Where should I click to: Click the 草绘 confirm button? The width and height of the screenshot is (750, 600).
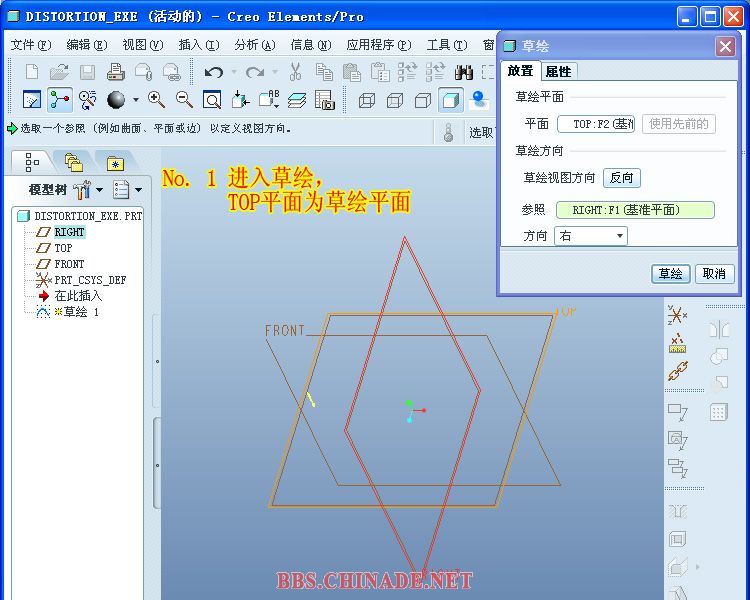pyautogui.click(x=670, y=273)
